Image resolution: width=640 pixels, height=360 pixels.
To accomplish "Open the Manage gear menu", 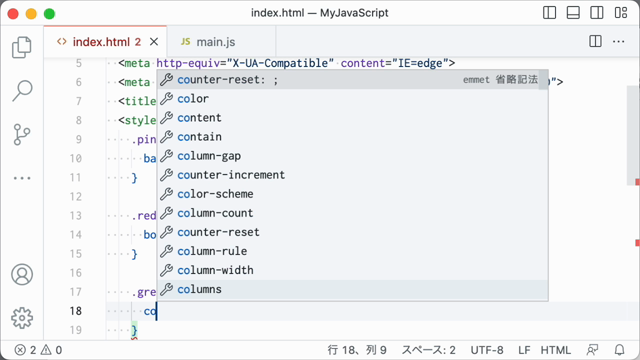I will pyautogui.click(x=22, y=318).
